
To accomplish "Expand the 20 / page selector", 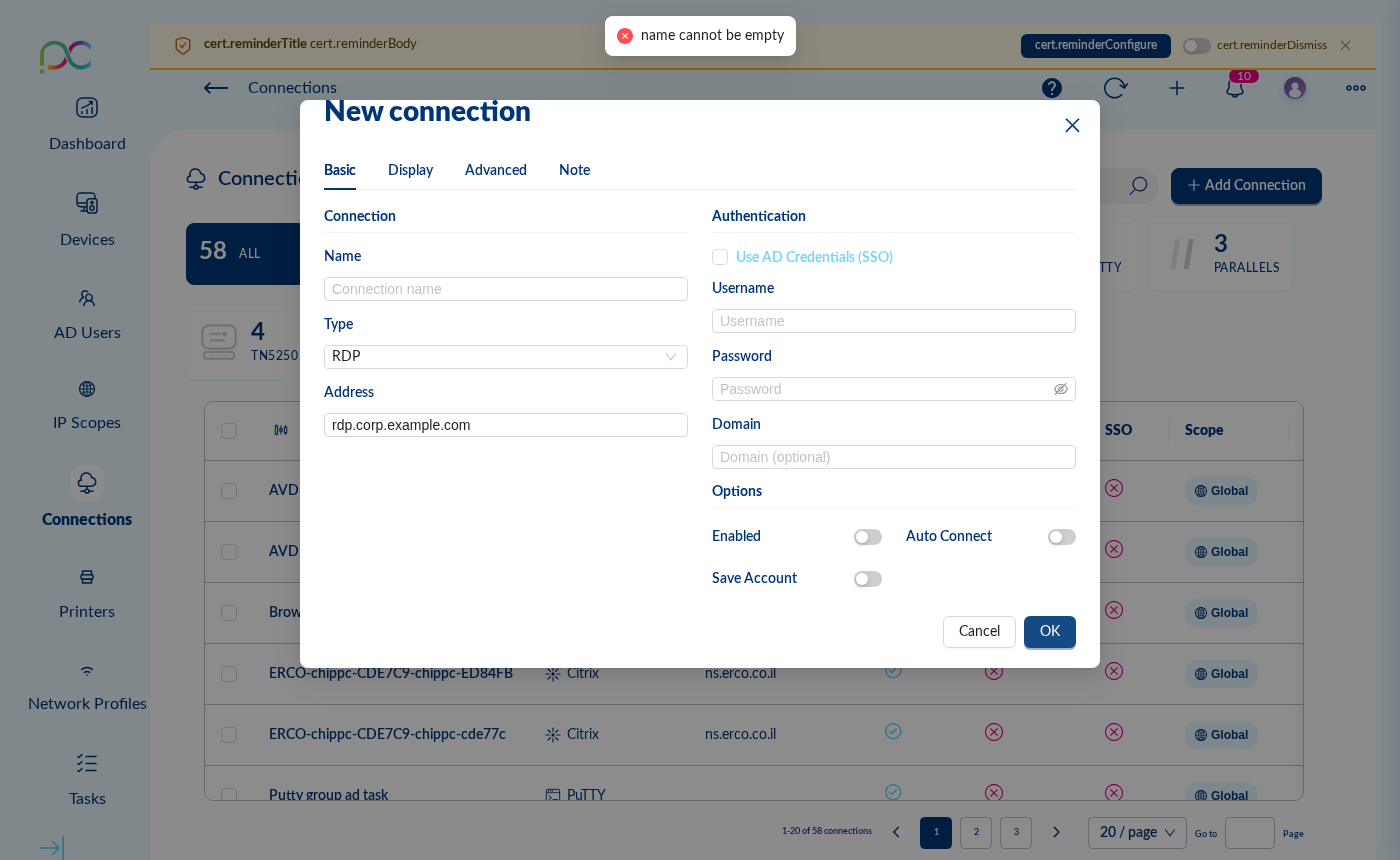I will click(x=1137, y=832).
